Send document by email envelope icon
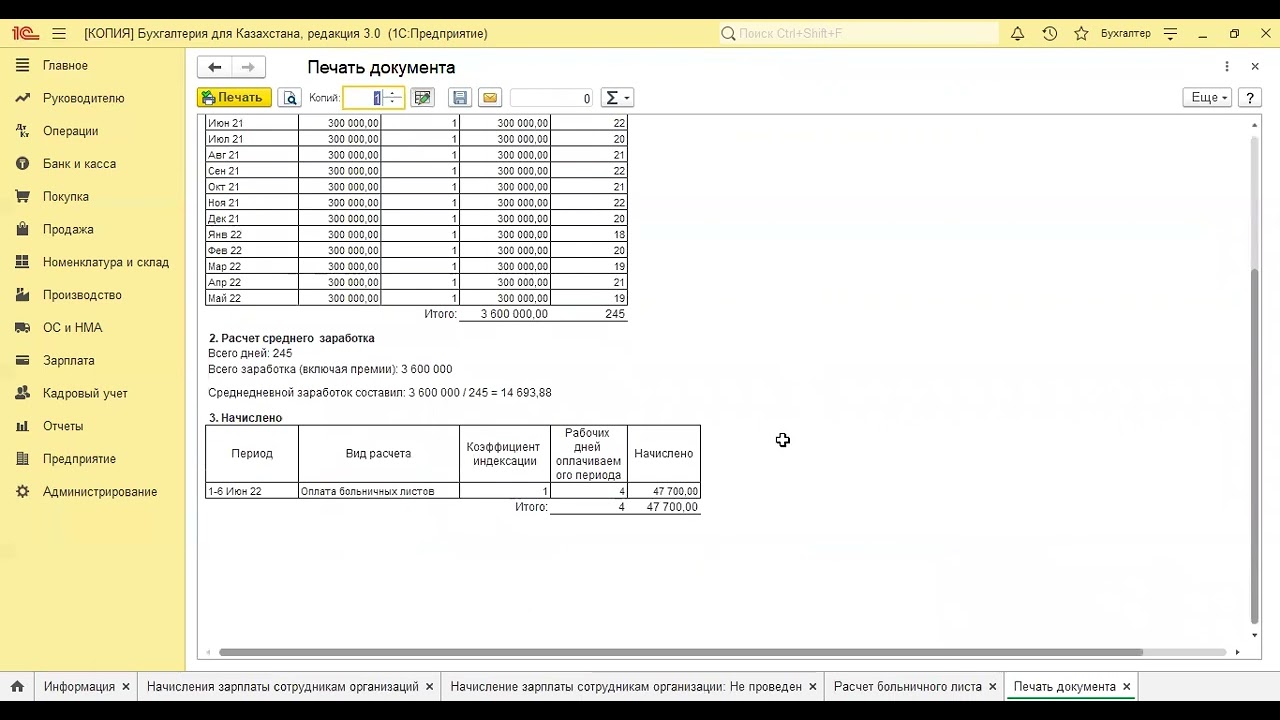 pyautogui.click(x=489, y=98)
